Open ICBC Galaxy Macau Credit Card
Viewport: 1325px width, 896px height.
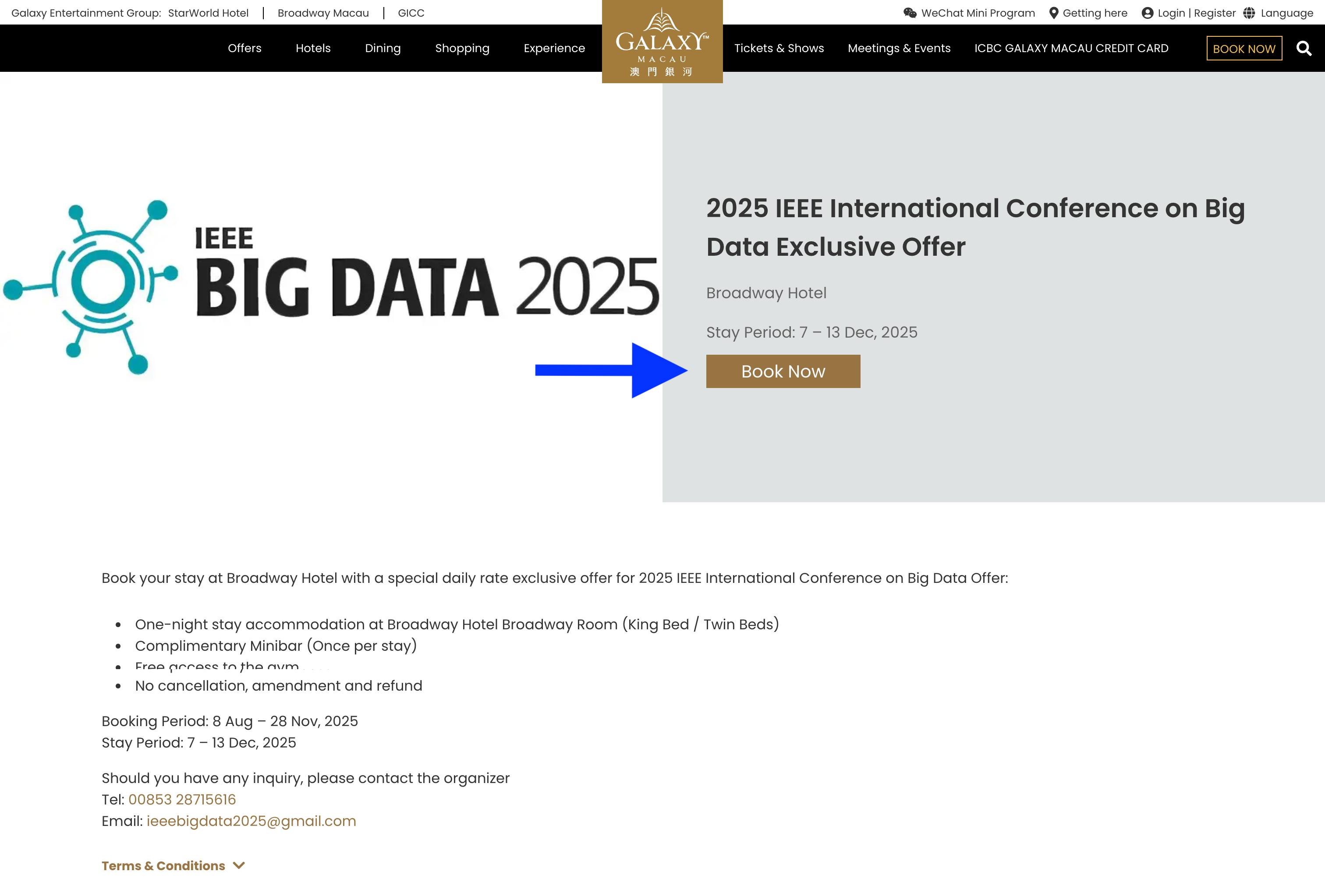point(1071,49)
